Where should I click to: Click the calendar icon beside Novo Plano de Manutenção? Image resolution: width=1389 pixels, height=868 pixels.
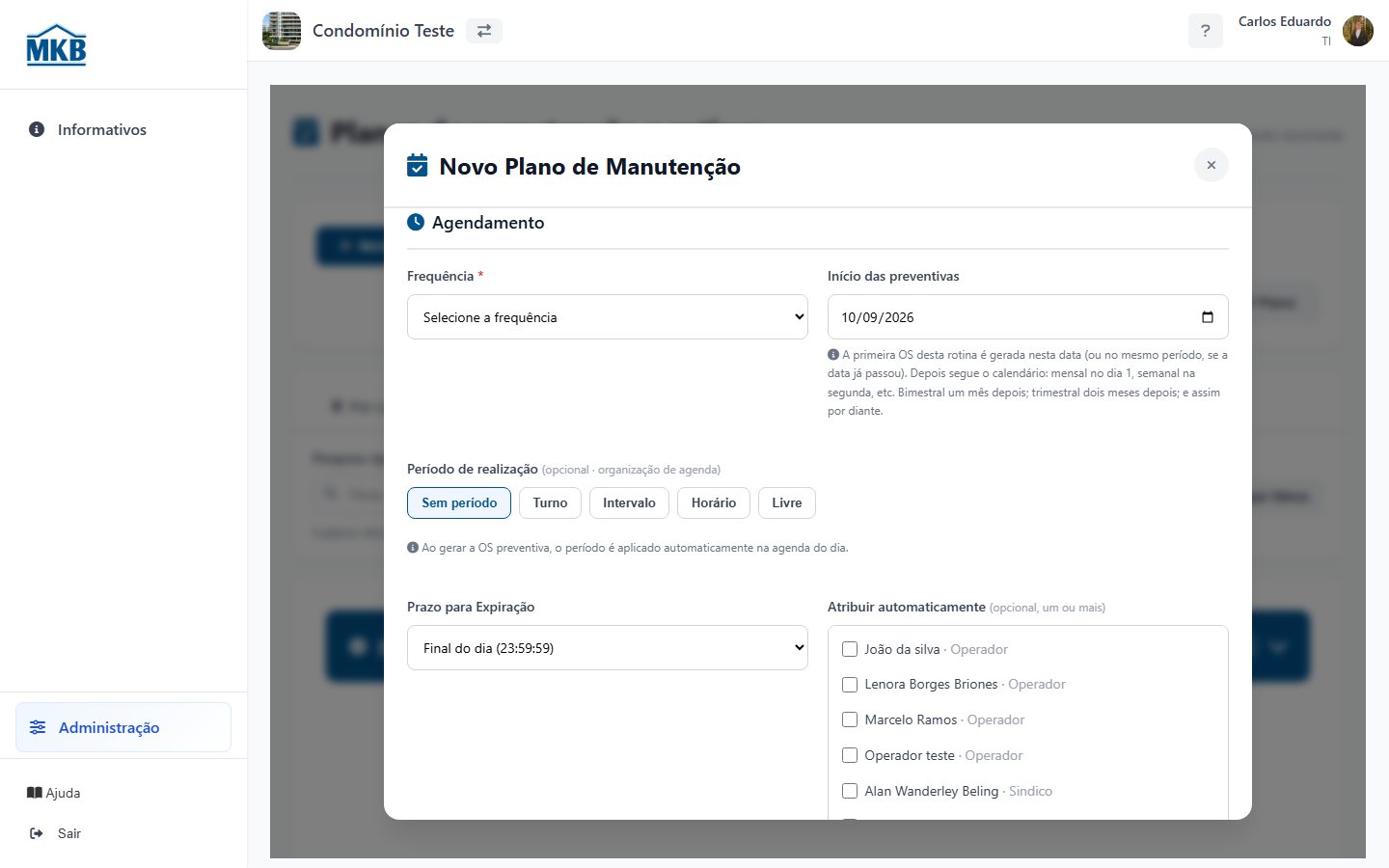(418, 166)
